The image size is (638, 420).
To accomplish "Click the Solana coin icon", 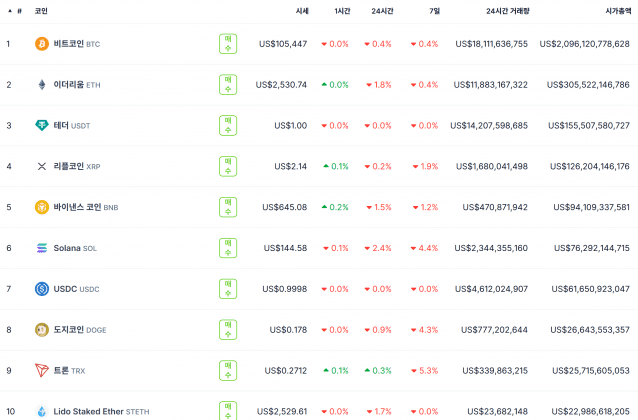I will click(x=42, y=248).
